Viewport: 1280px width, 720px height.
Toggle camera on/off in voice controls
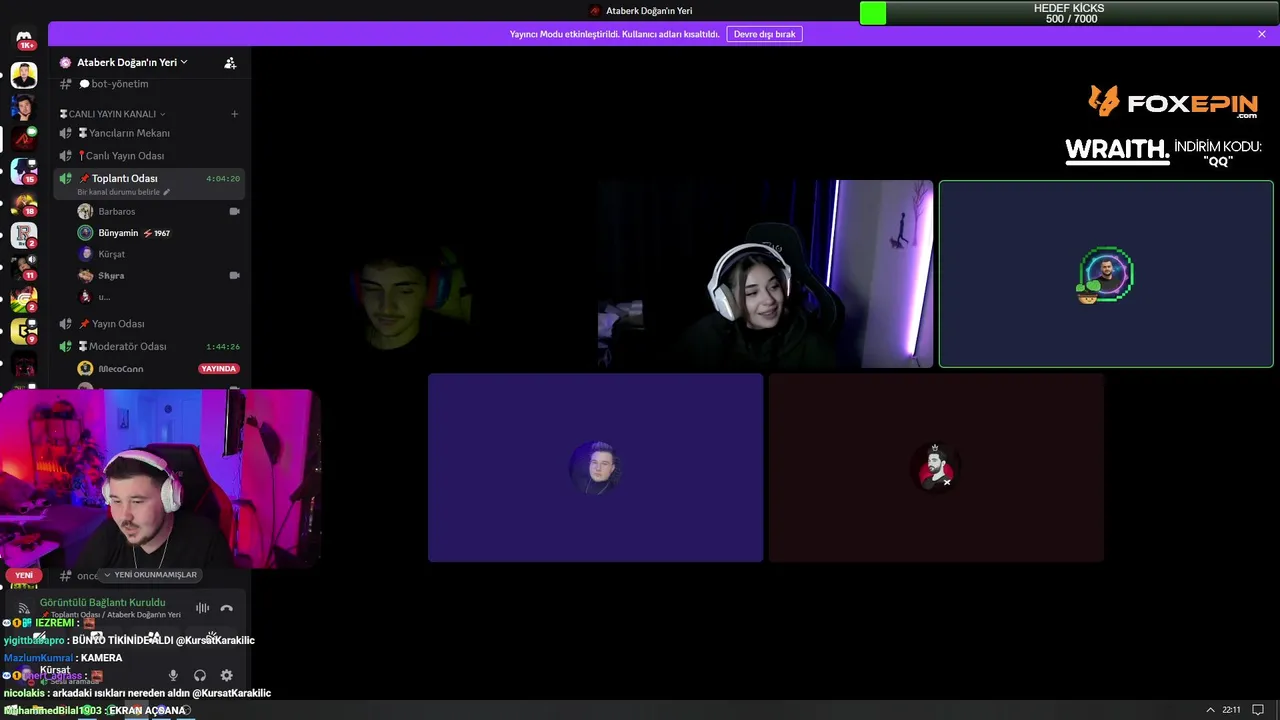pos(39,636)
